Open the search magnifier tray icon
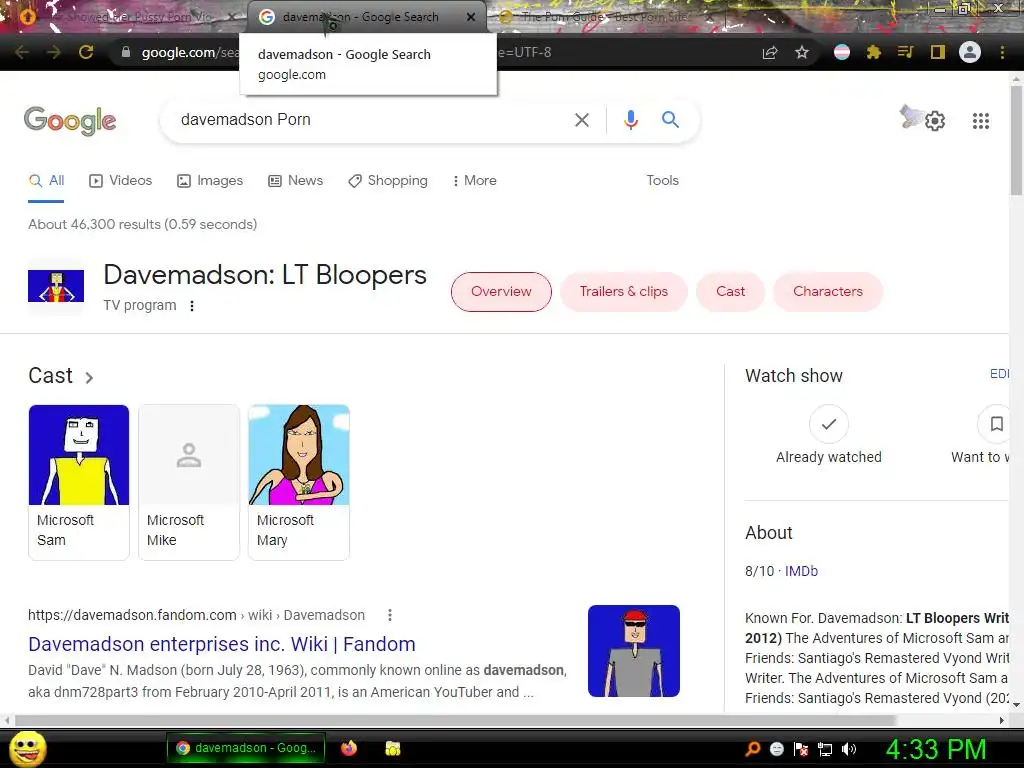 (753, 749)
